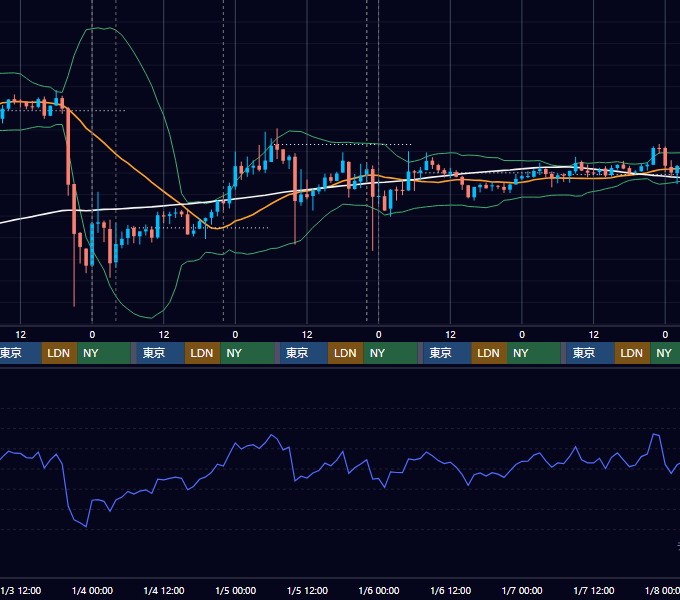680x600 pixels.
Task: Click the 1/6 12:00 time axis label
Action: click(x=450, y=590)
